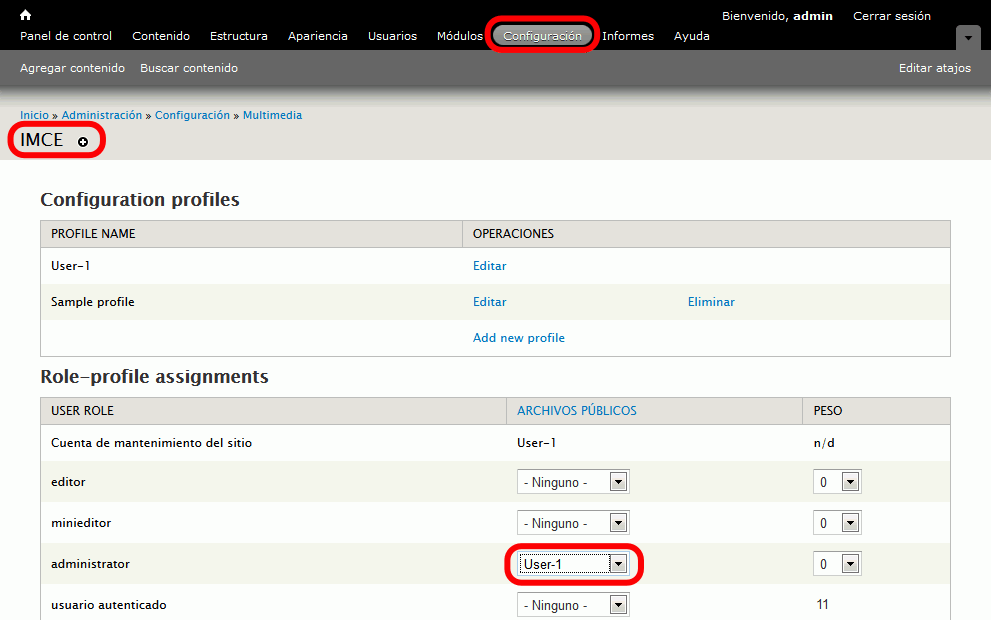The width and height of the screenshot is (991, 620).
Task: Open the usuario autenticado profile dropdown
Action: tap(573, 605)
